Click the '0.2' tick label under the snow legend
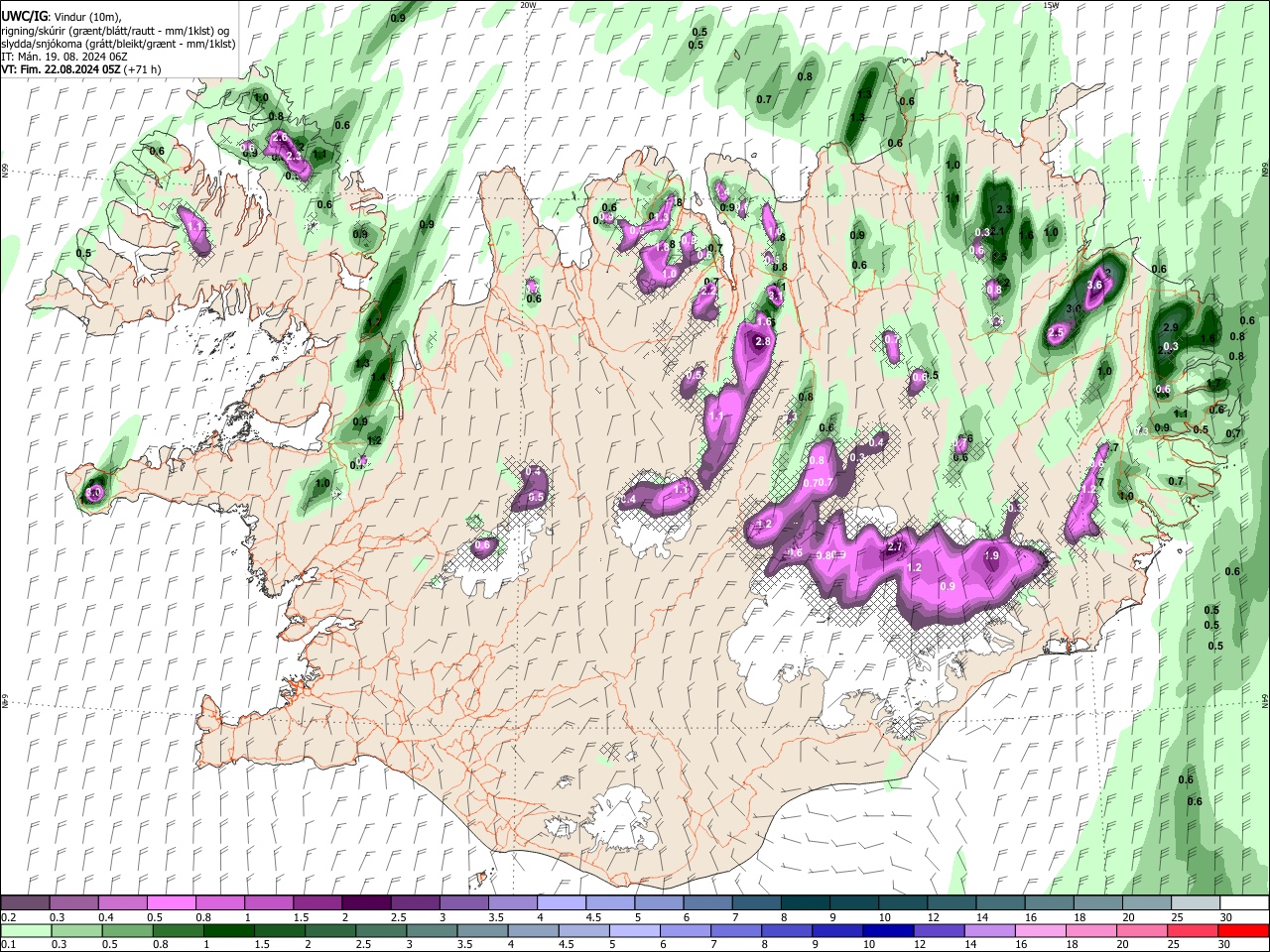 pyautogui.click(x=9, y=917)
